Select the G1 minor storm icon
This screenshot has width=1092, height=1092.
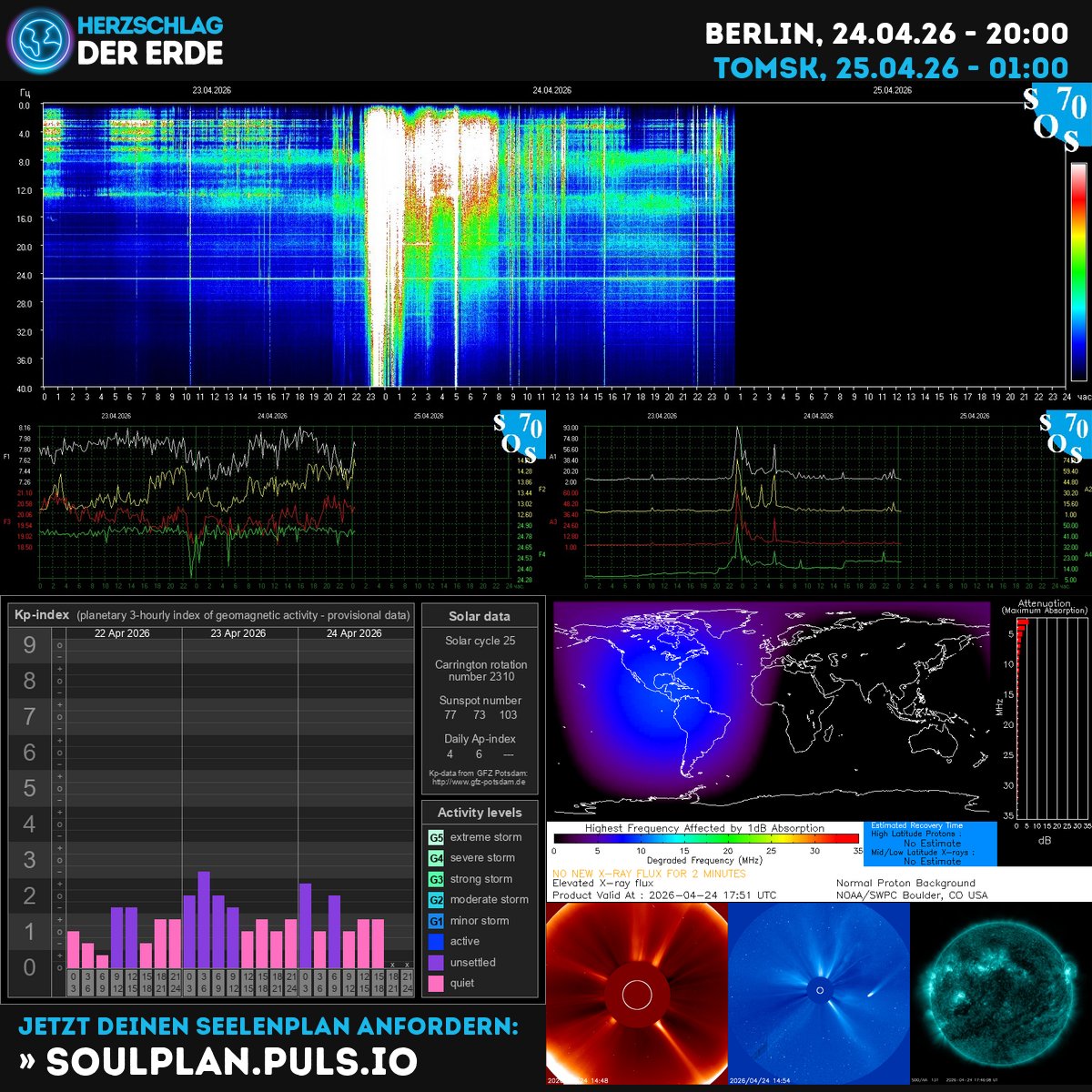[434, 920]
